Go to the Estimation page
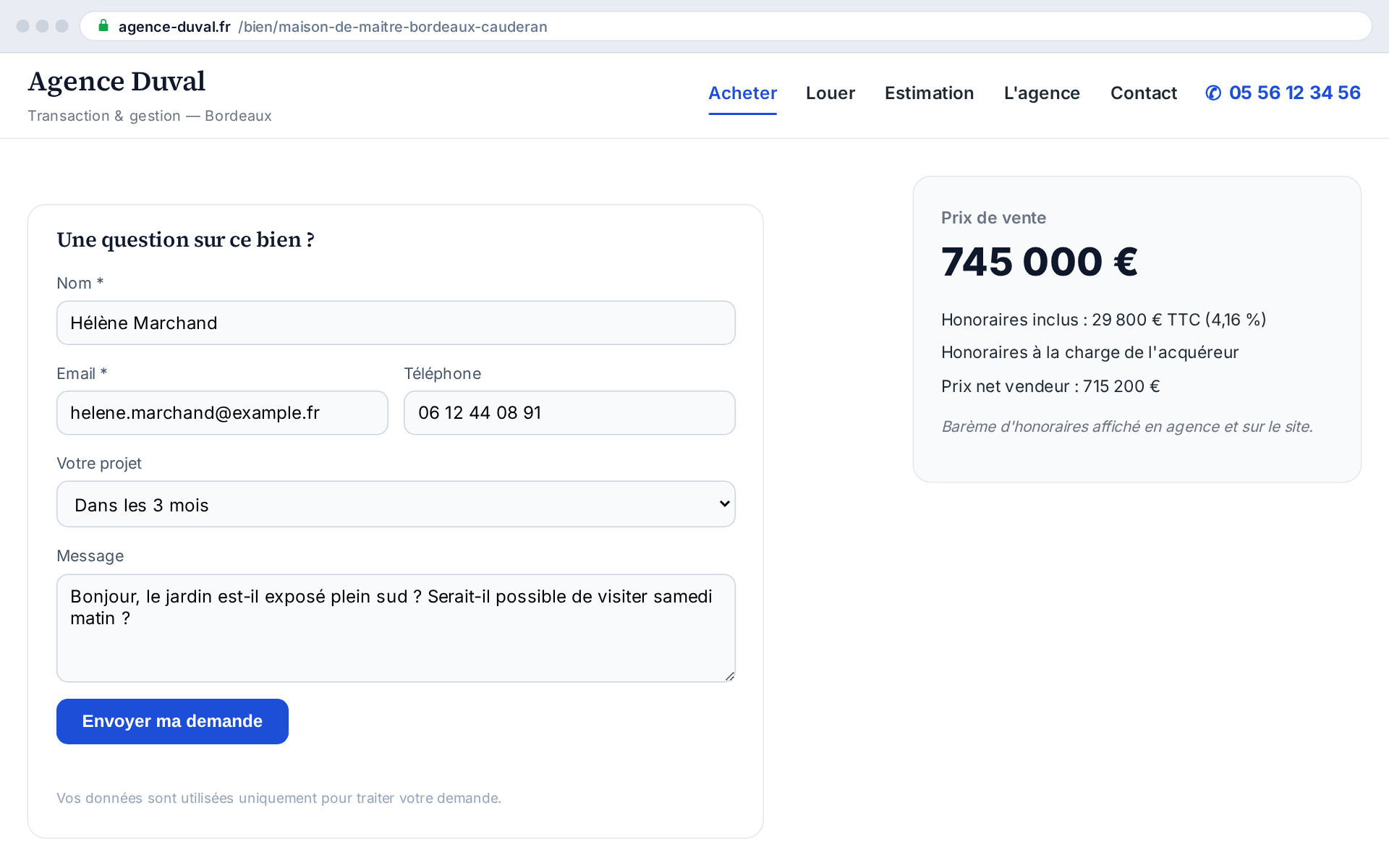Viewport: 1389px width, 868px height. [x=929, y=93]
